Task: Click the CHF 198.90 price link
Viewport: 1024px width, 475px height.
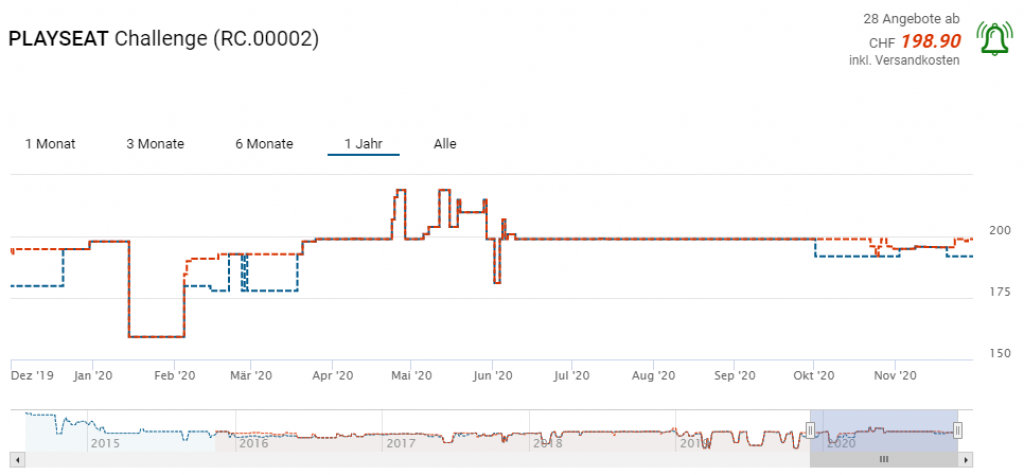Action: click(x=930, y=41)
